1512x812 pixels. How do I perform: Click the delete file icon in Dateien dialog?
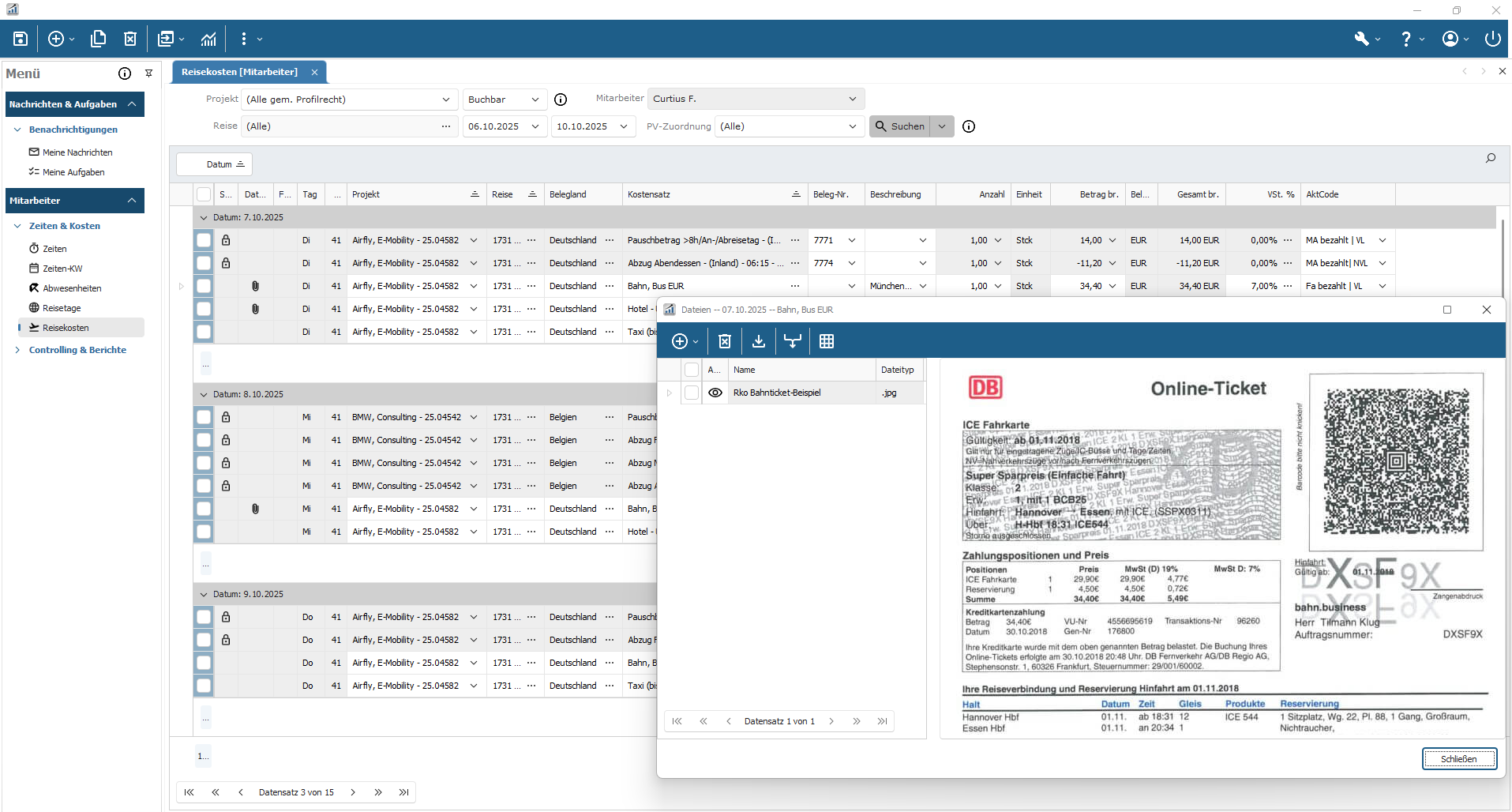pos(724,341)
